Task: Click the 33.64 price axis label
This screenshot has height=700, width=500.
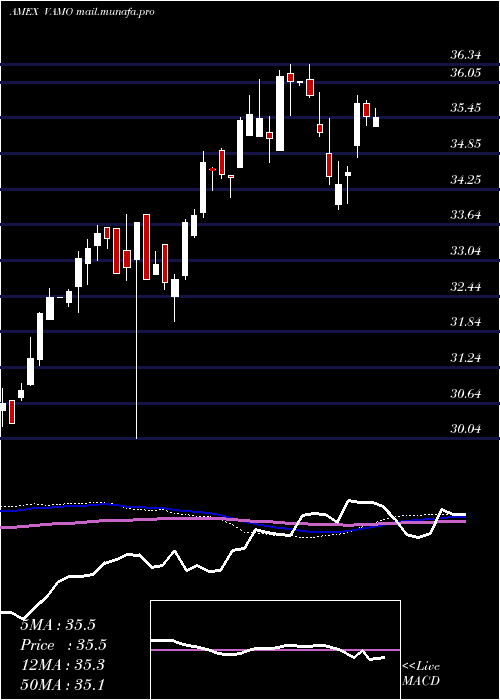Action: tap(465, 215)
